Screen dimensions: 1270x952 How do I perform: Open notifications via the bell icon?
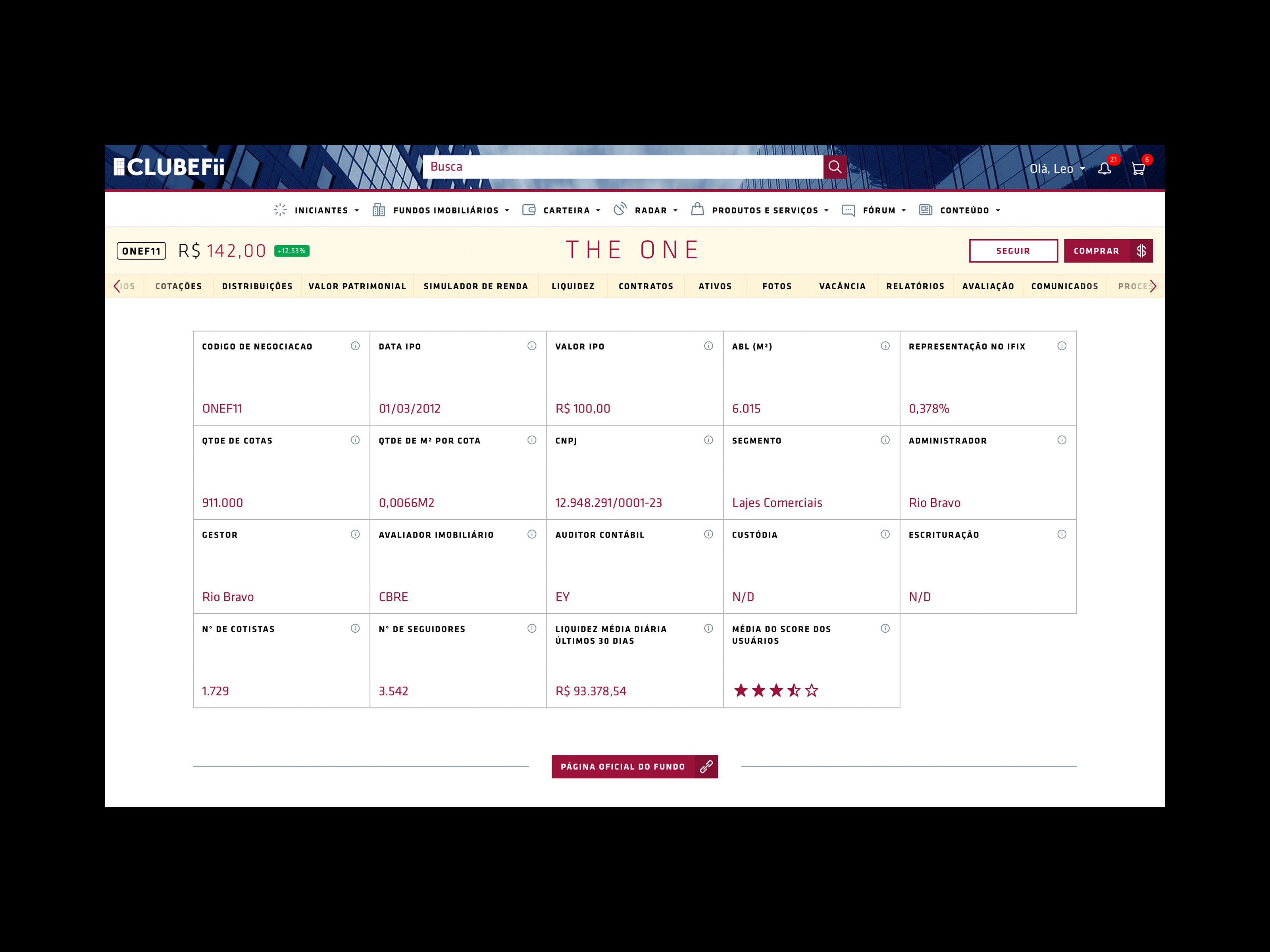pos(1104,169)
